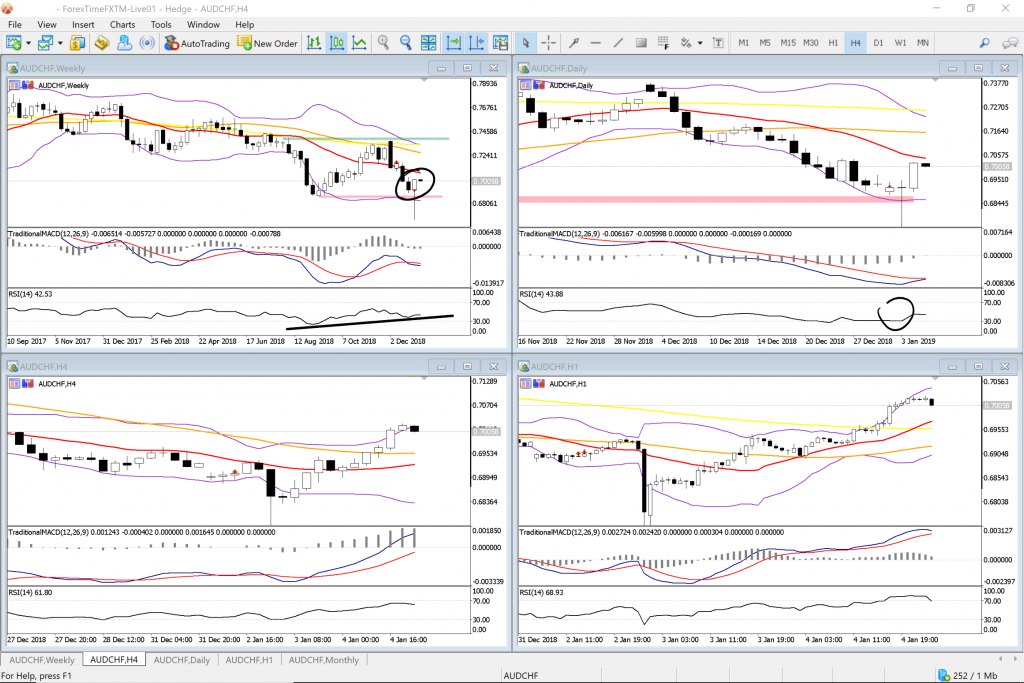1024x683 pixels.
Task: Expand the new chart dropdown arrow
Action: click(x=28, y=43)
